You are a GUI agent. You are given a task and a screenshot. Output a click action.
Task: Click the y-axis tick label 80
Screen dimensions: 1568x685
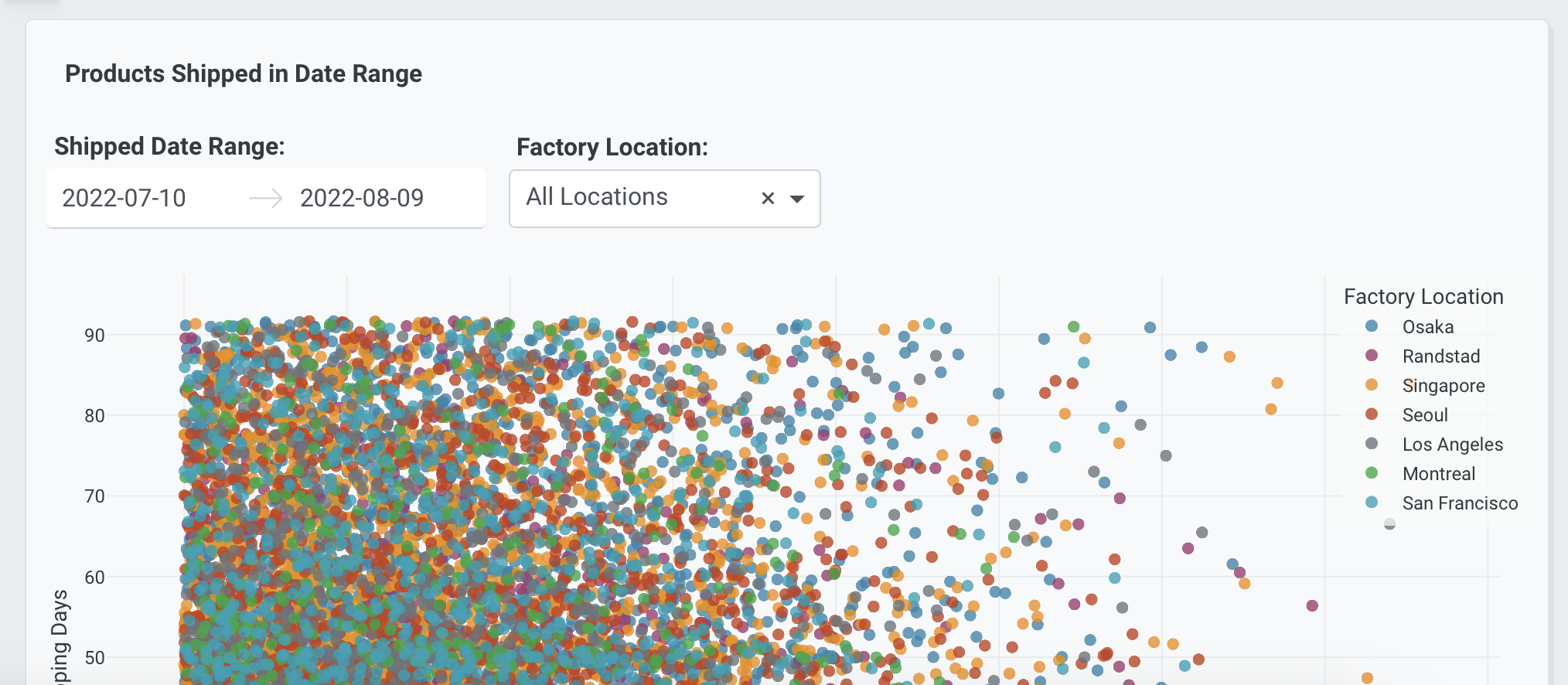click(x=94, y=416)
